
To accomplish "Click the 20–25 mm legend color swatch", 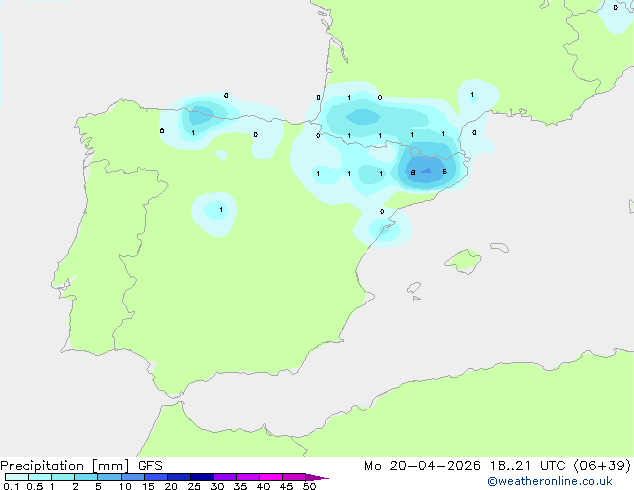I will (179, 477).
